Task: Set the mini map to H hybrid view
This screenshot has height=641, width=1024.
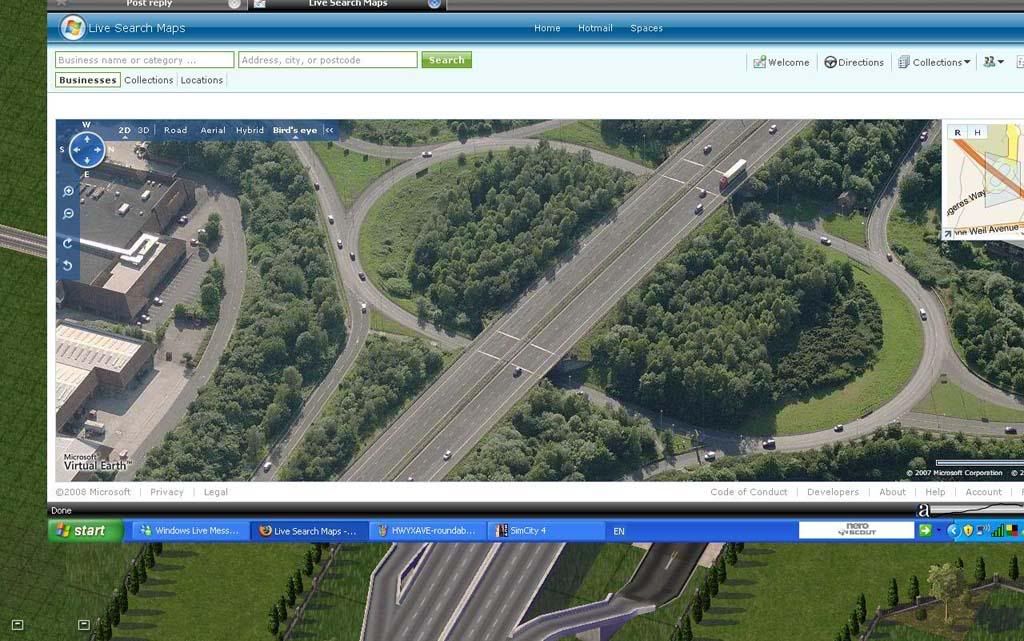Action: click(978, 133)
